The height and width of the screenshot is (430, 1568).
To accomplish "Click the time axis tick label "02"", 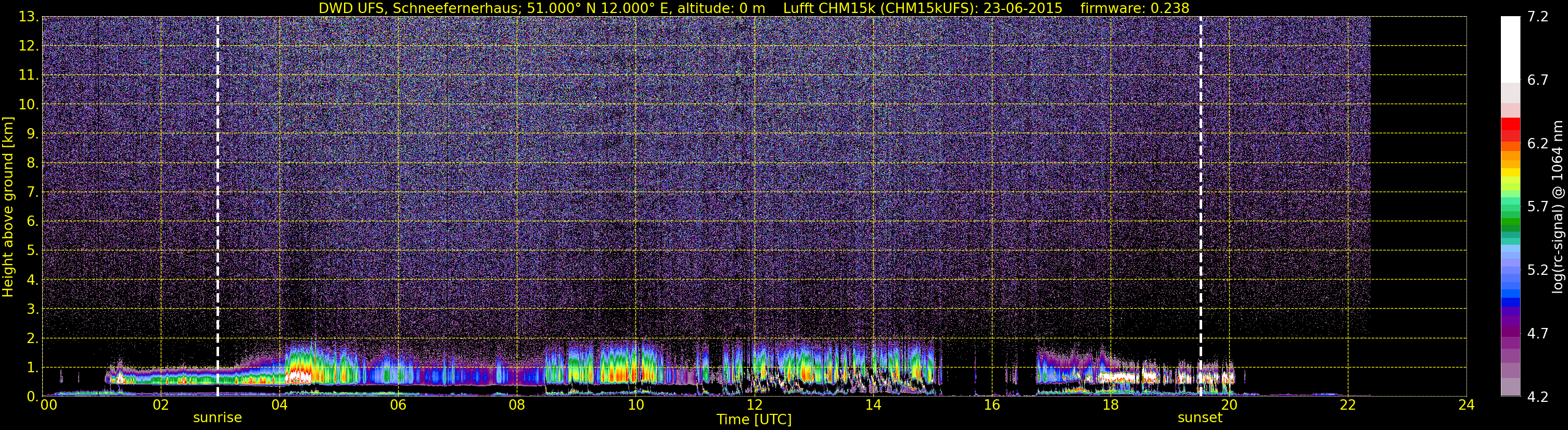I will tap(161, 405).
